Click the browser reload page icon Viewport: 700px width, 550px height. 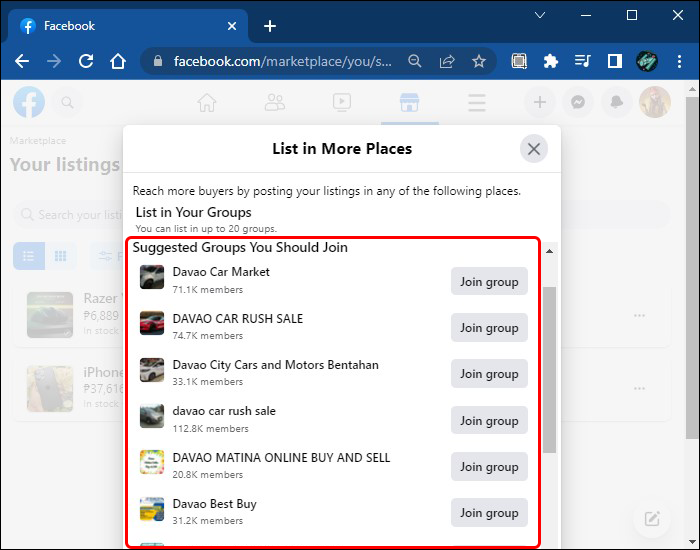pyautogui.click(x=86, y=61)
